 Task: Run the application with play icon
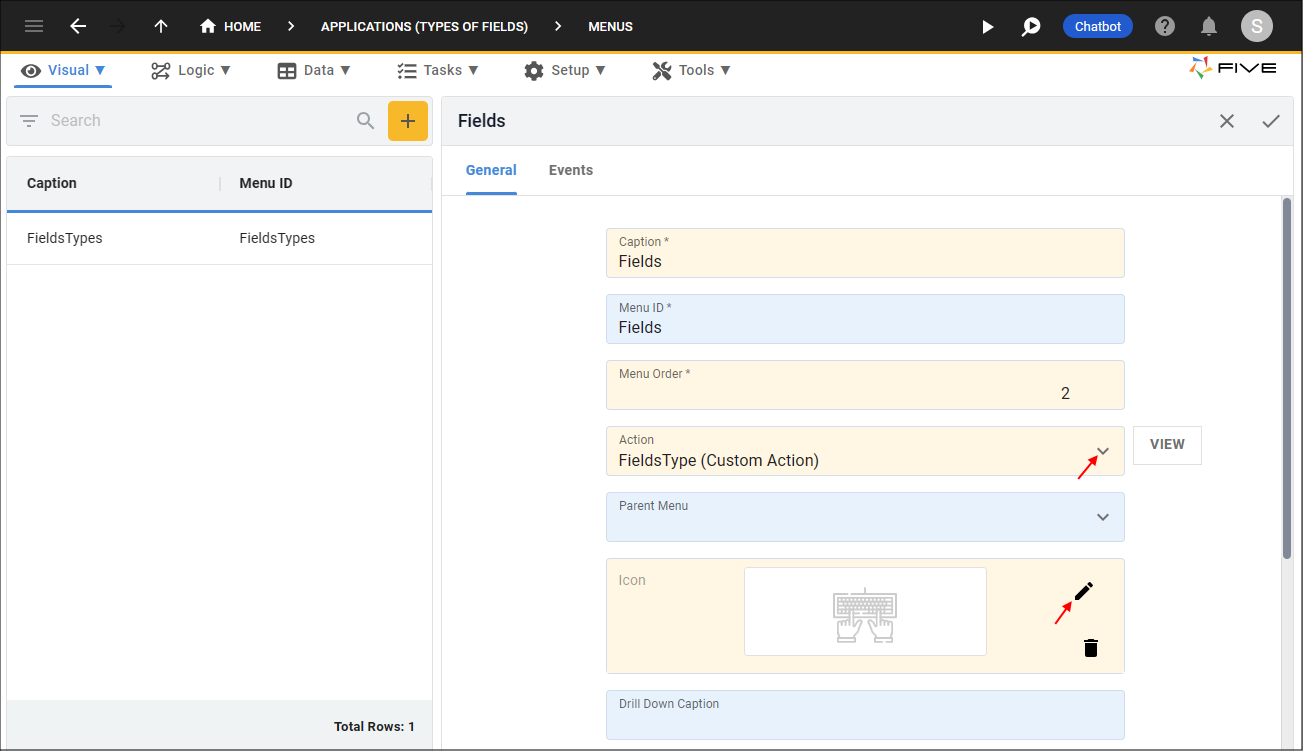987,27
